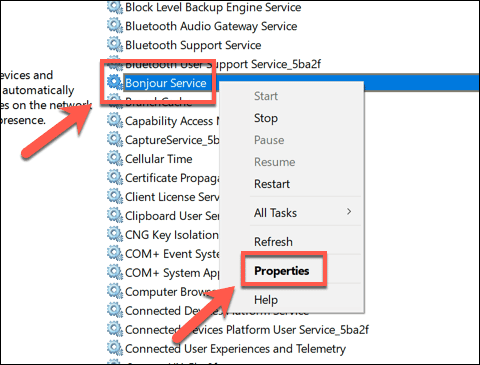Screen dimensions: 480x365
Task: Select Bluetooth User Support Service_5ba2f row
Action: point(223,64)
